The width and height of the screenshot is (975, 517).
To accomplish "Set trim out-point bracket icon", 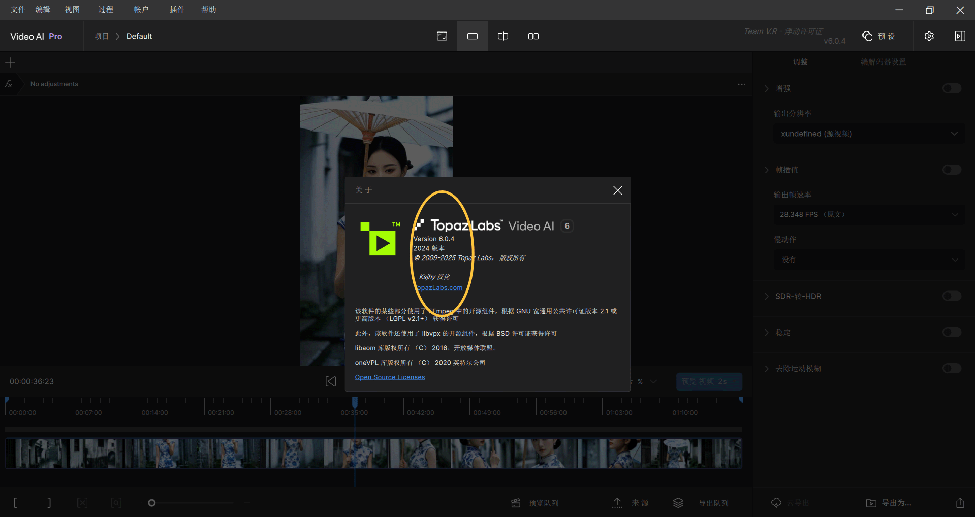I will click(49, 503).
